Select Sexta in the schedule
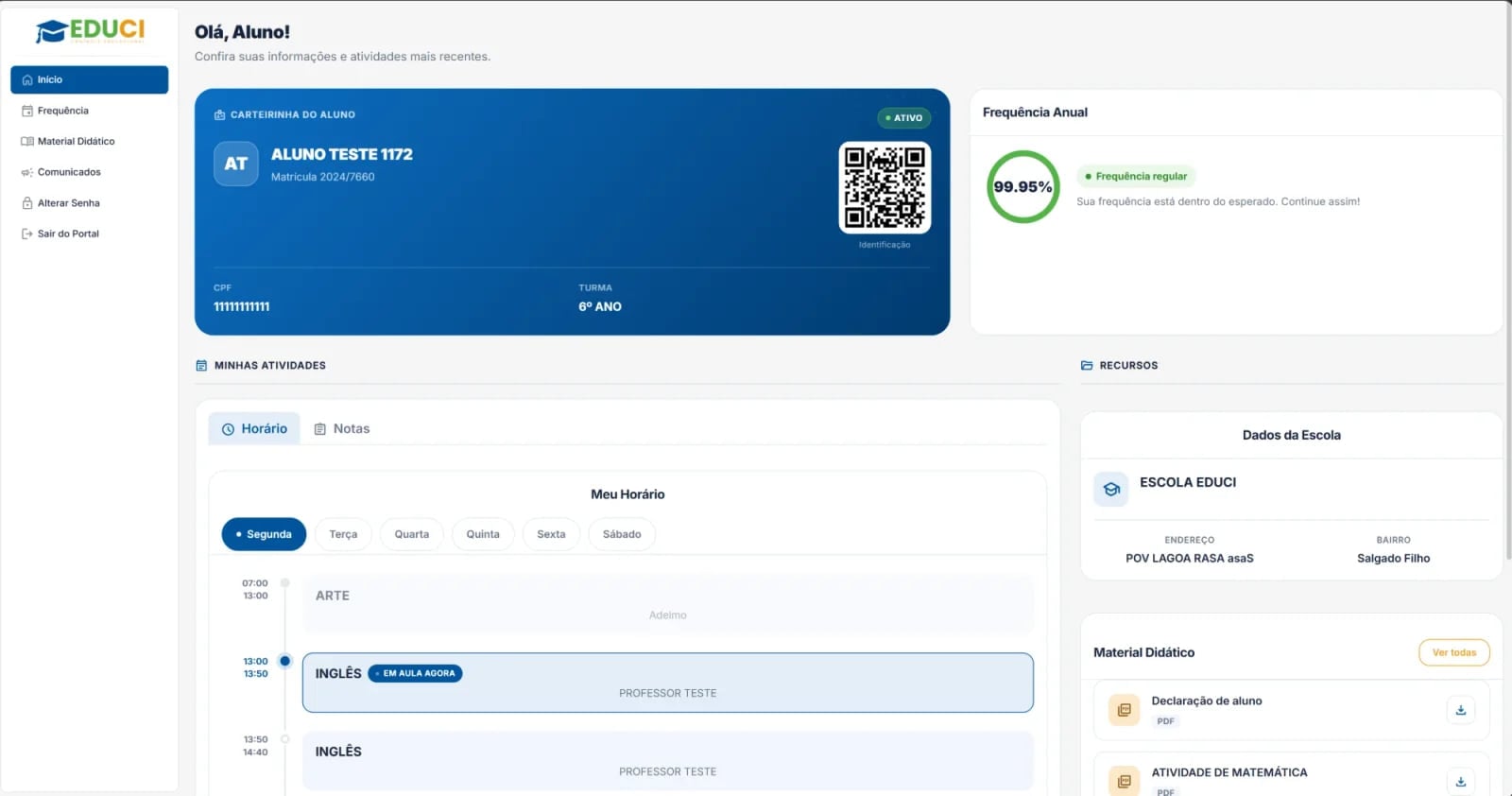The height and width of the screenshot is (796, 1512). [x=551, y=534]
